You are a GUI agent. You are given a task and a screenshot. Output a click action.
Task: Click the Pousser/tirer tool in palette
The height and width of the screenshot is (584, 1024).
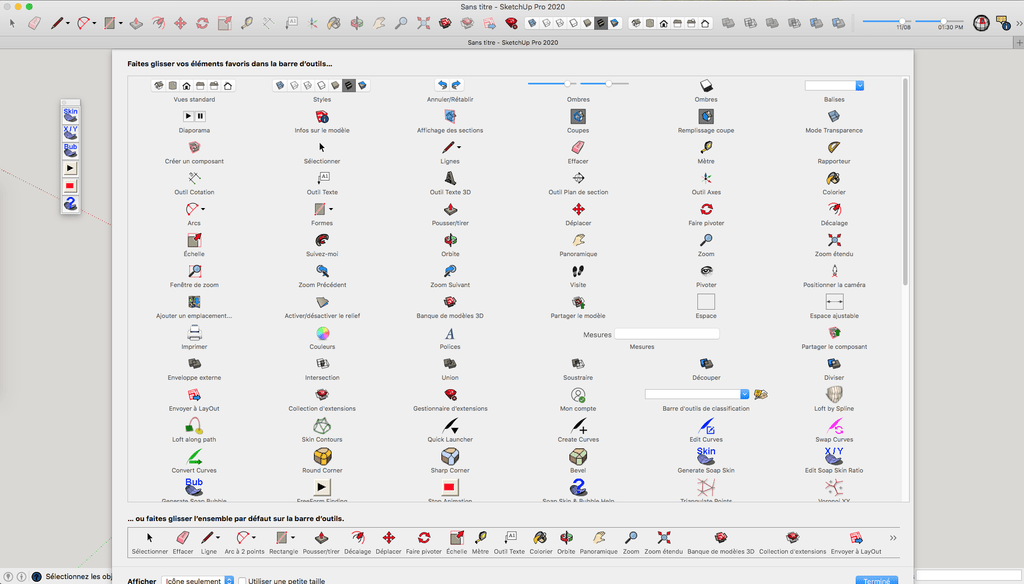tap(450, 209)
